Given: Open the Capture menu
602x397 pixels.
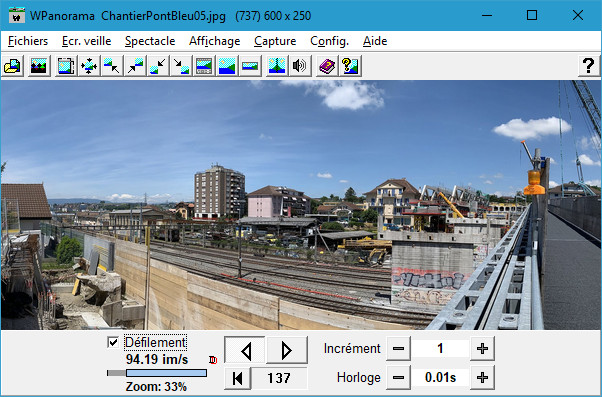Looking at the screenshot, I should click(275, 41).
